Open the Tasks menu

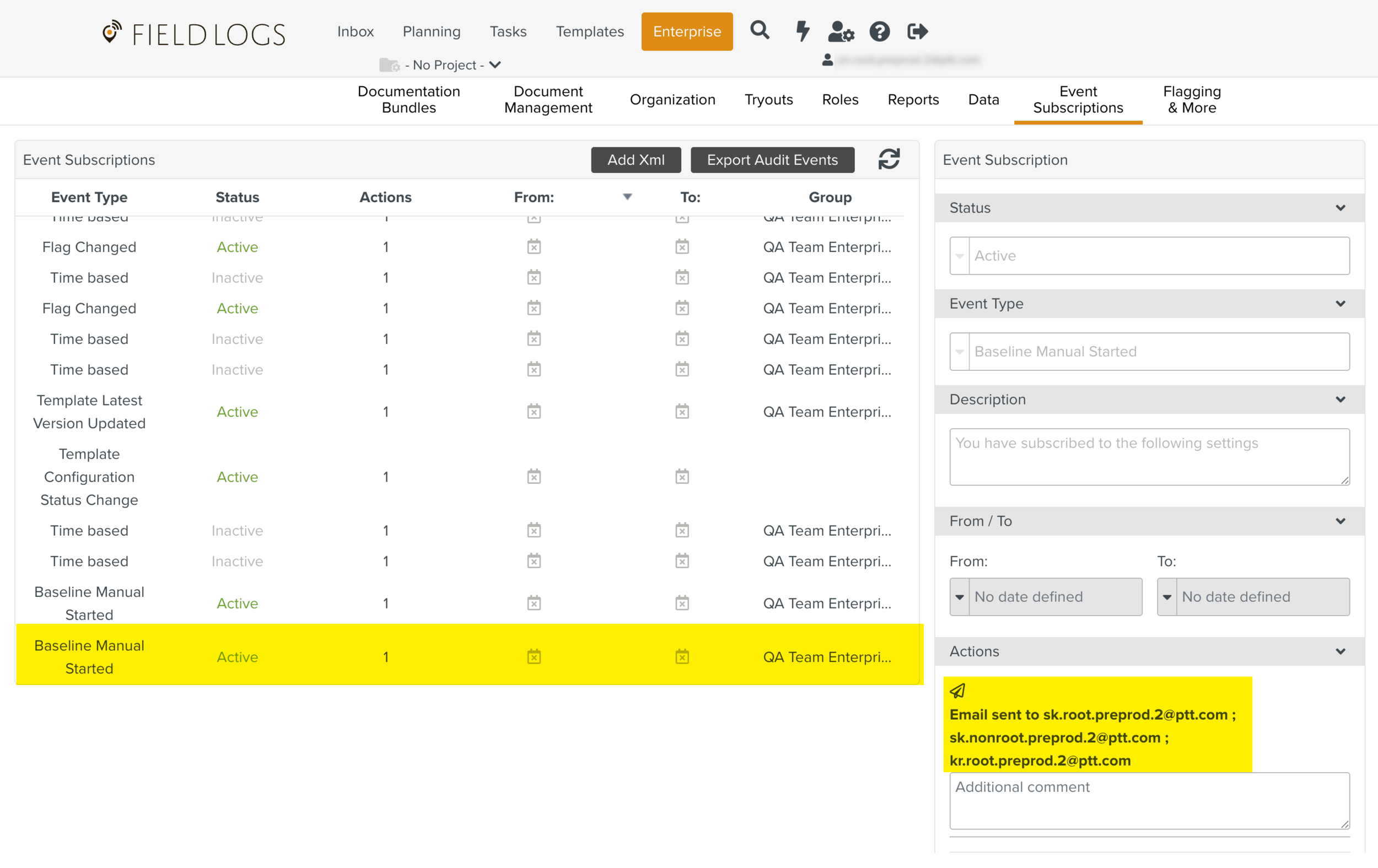tap(508, 31)
